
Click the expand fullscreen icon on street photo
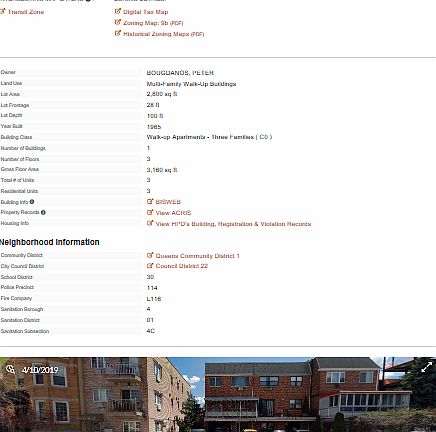(x=427, y=367)
